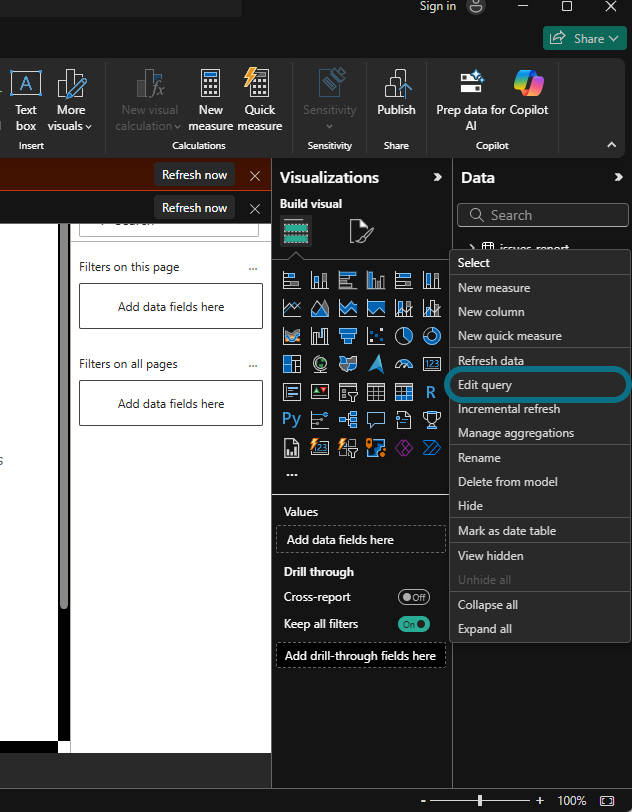Select the slicer visual
Screen dimensions: 632x812
[348, 392]
